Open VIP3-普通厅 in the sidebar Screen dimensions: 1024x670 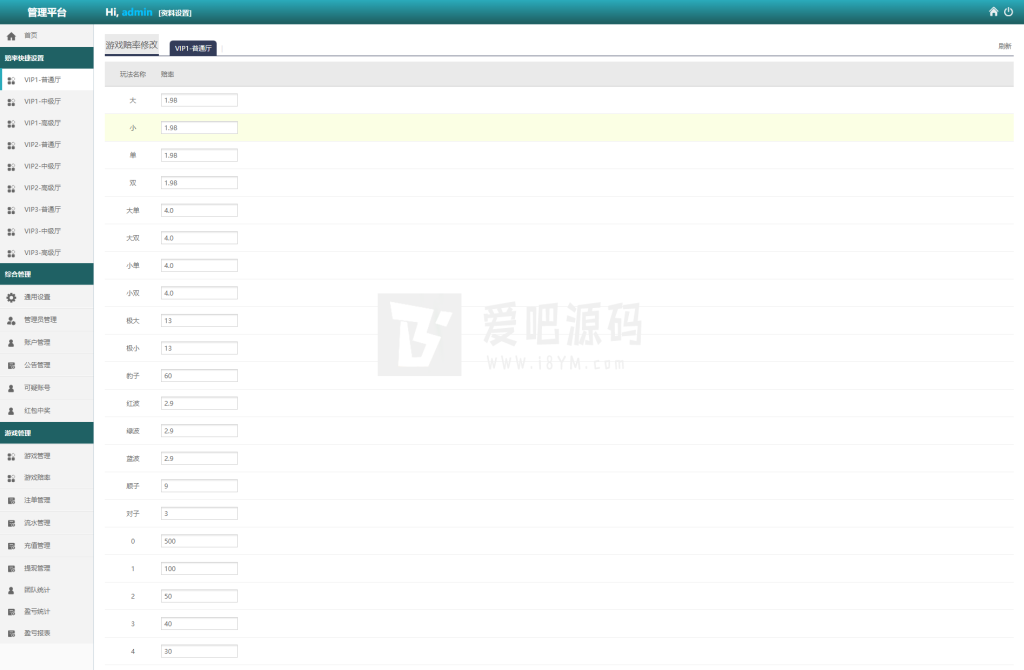(x=46, y=209)
